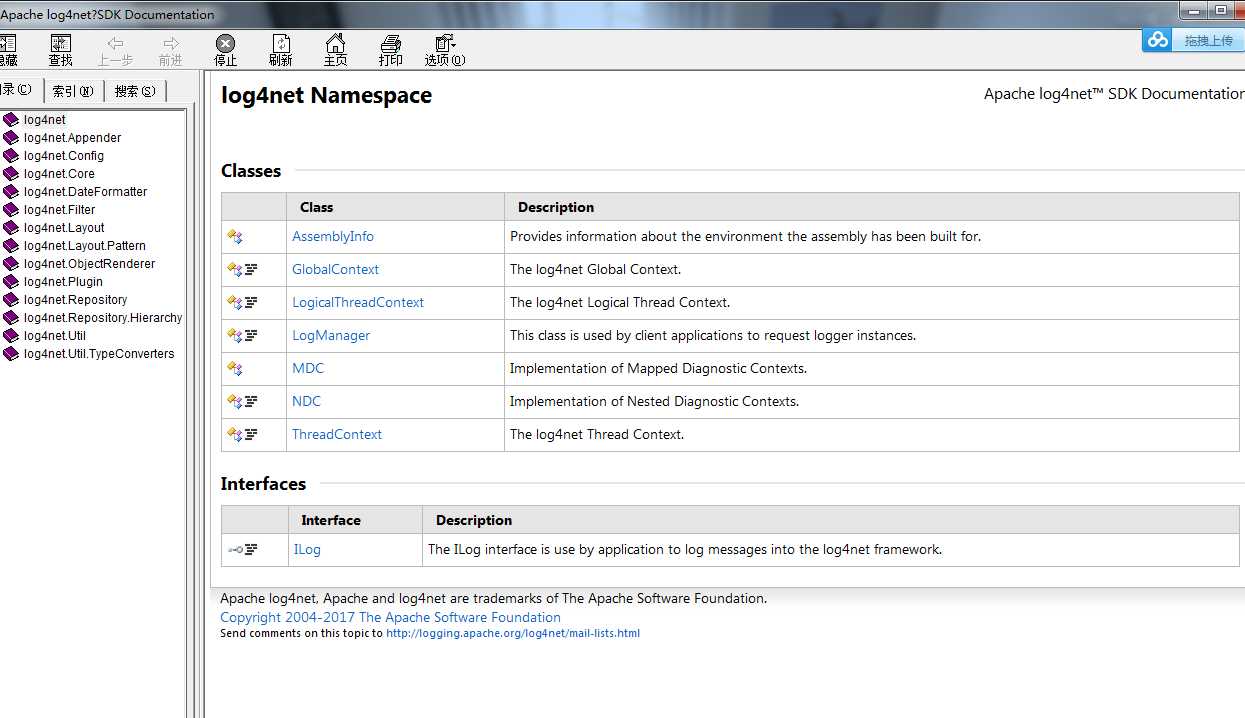Click the Class column header
The image size is (1245, 718).
316,207
